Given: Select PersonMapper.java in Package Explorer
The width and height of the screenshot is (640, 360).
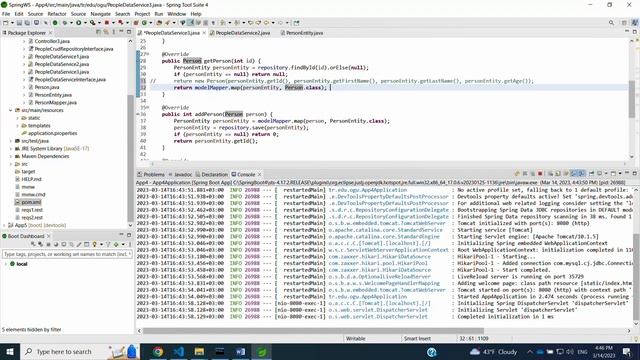Looking at the screenshot, I should (55, 102).
